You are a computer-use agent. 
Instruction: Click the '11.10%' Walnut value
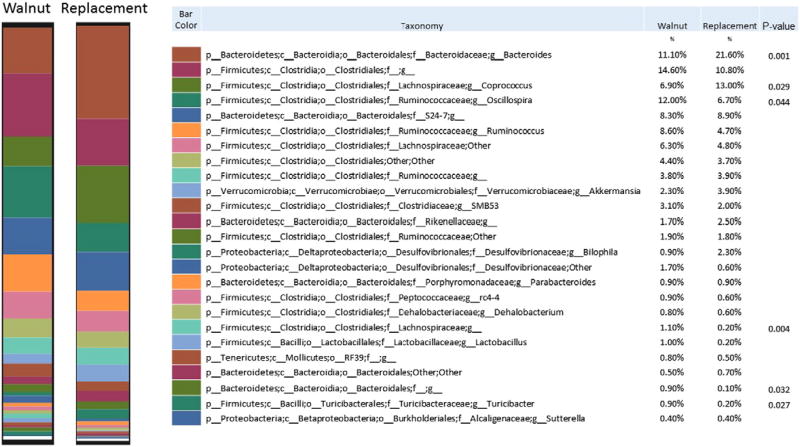672,55
